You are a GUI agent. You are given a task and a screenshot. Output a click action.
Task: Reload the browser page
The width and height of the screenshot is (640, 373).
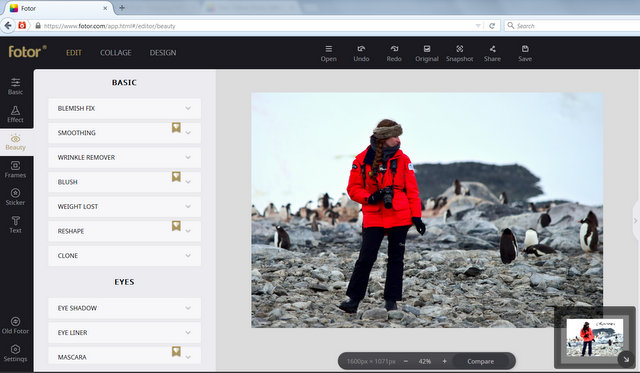point(492,26)
